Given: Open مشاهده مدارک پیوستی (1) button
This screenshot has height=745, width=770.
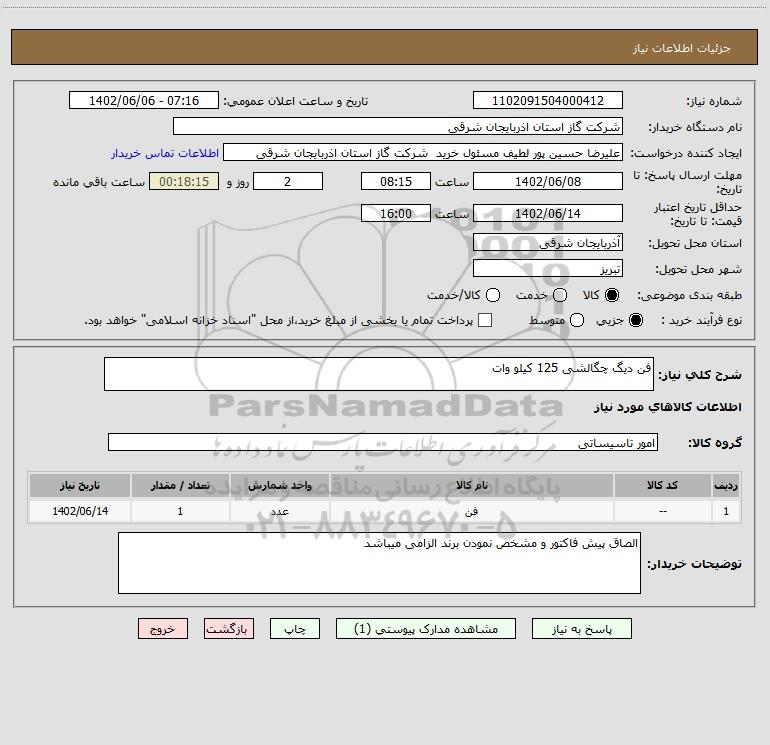Looking at the screenshot, I should 426,629.
